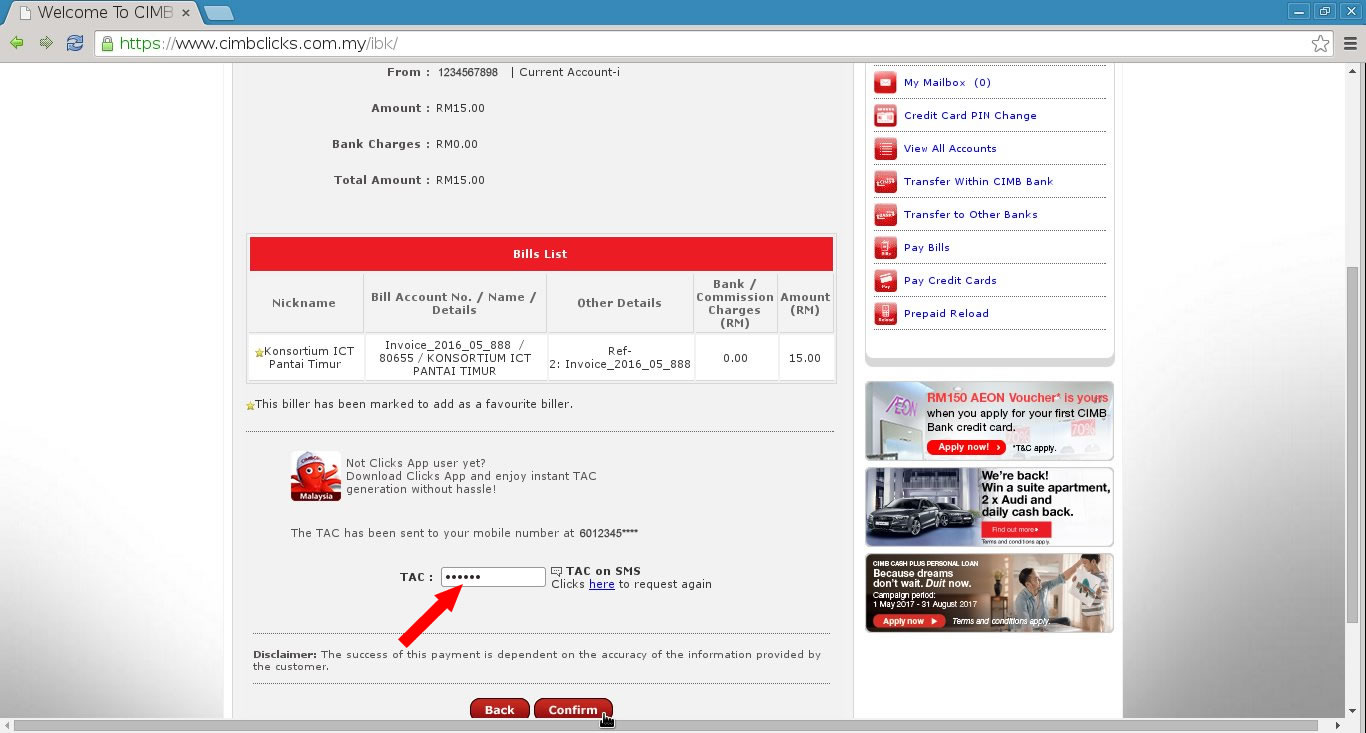Click the Confirm button
This screenshot has height=733, width=1366.
573,709
